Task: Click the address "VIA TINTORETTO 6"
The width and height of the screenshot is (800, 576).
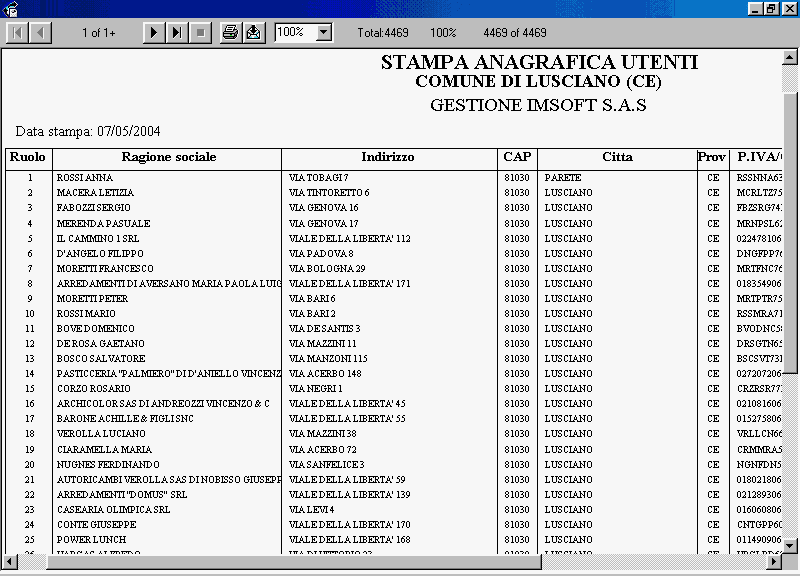Action: click(x=329, y=193)
